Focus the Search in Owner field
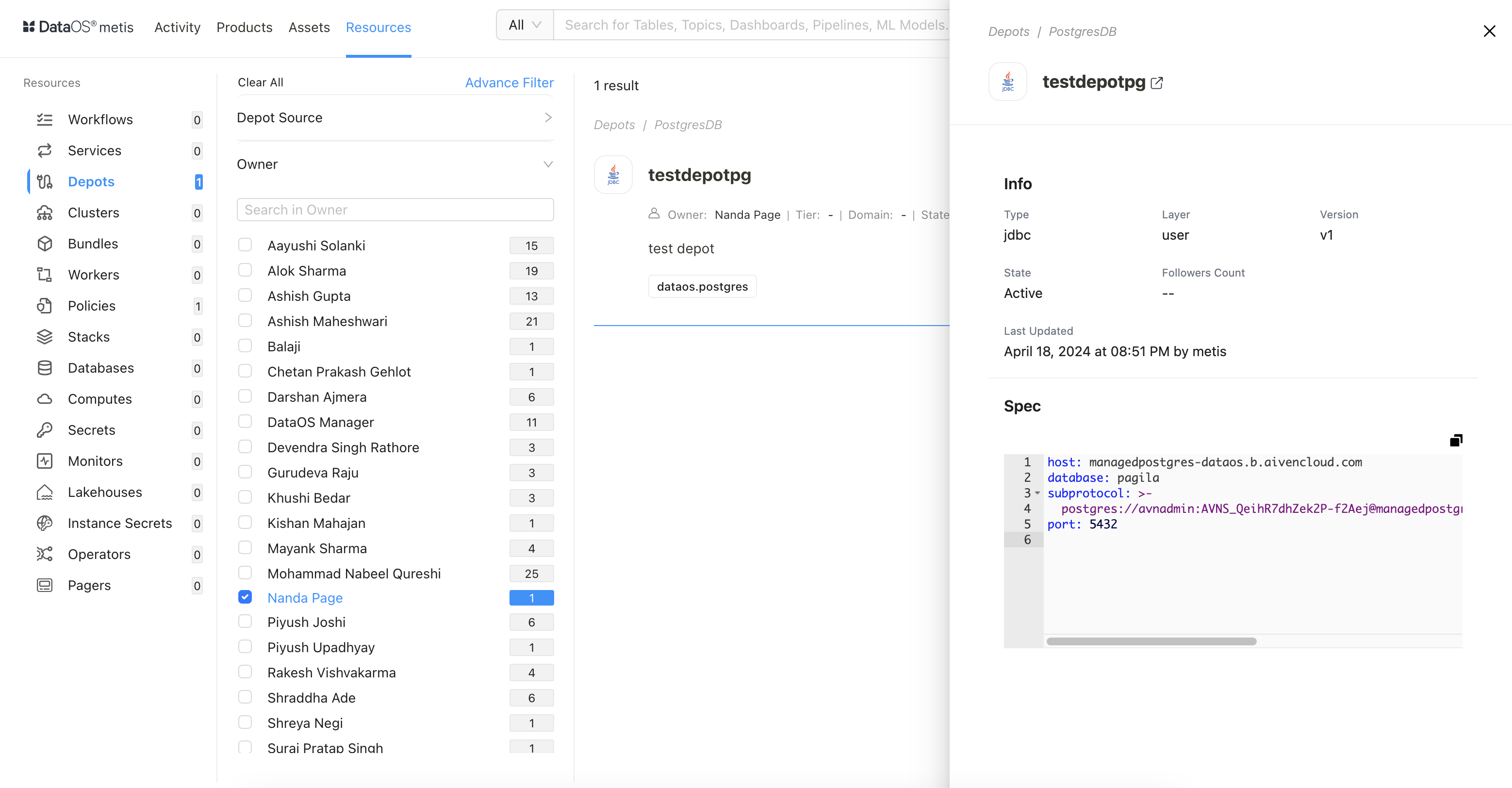This screenshot has width=1512, height=788. [395, 210]
